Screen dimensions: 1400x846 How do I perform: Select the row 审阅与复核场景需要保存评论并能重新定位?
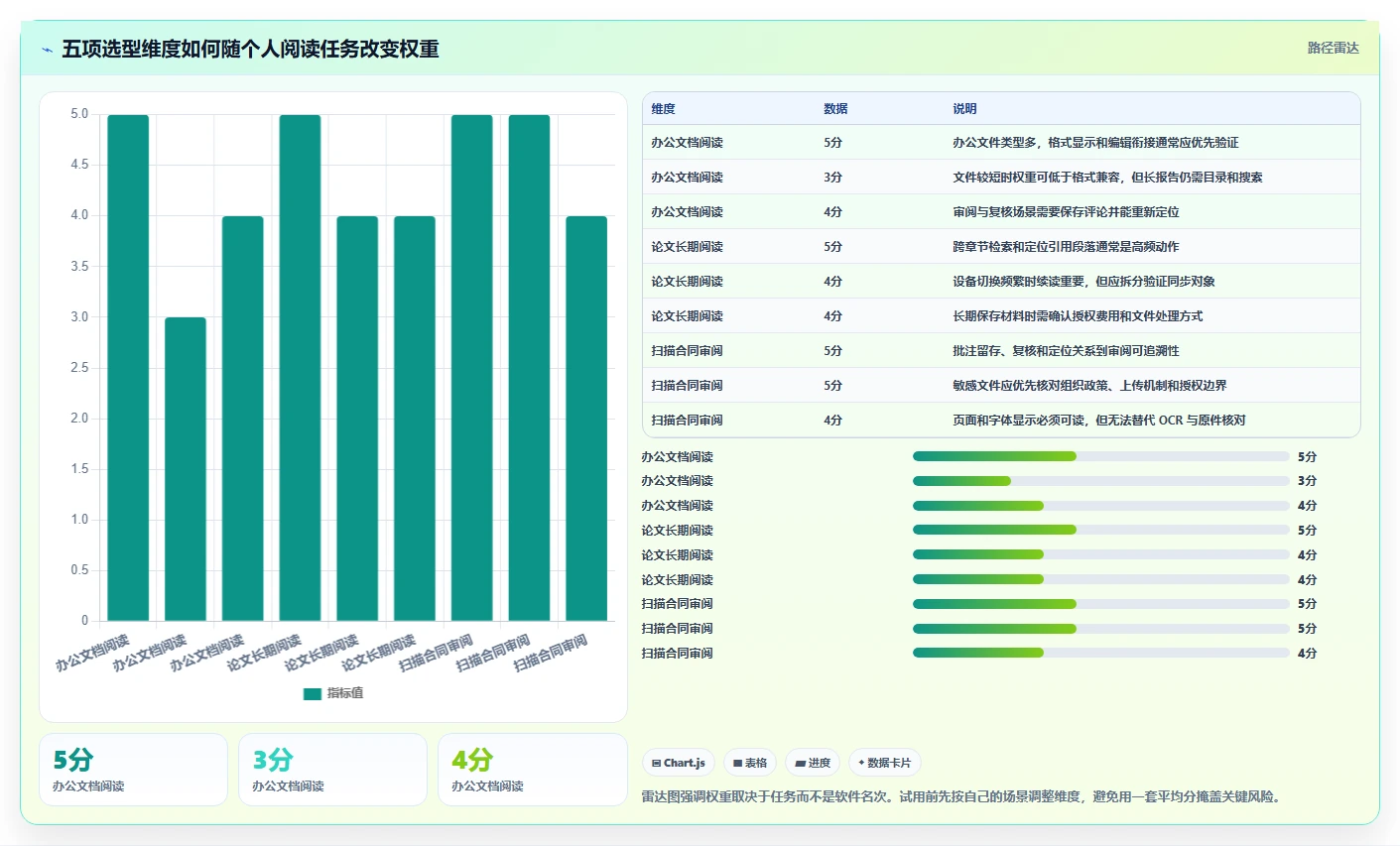[1001, 212]
